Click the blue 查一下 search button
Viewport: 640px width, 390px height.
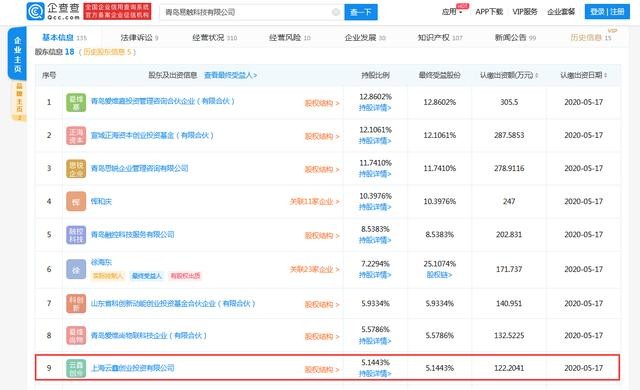point(361,12)
